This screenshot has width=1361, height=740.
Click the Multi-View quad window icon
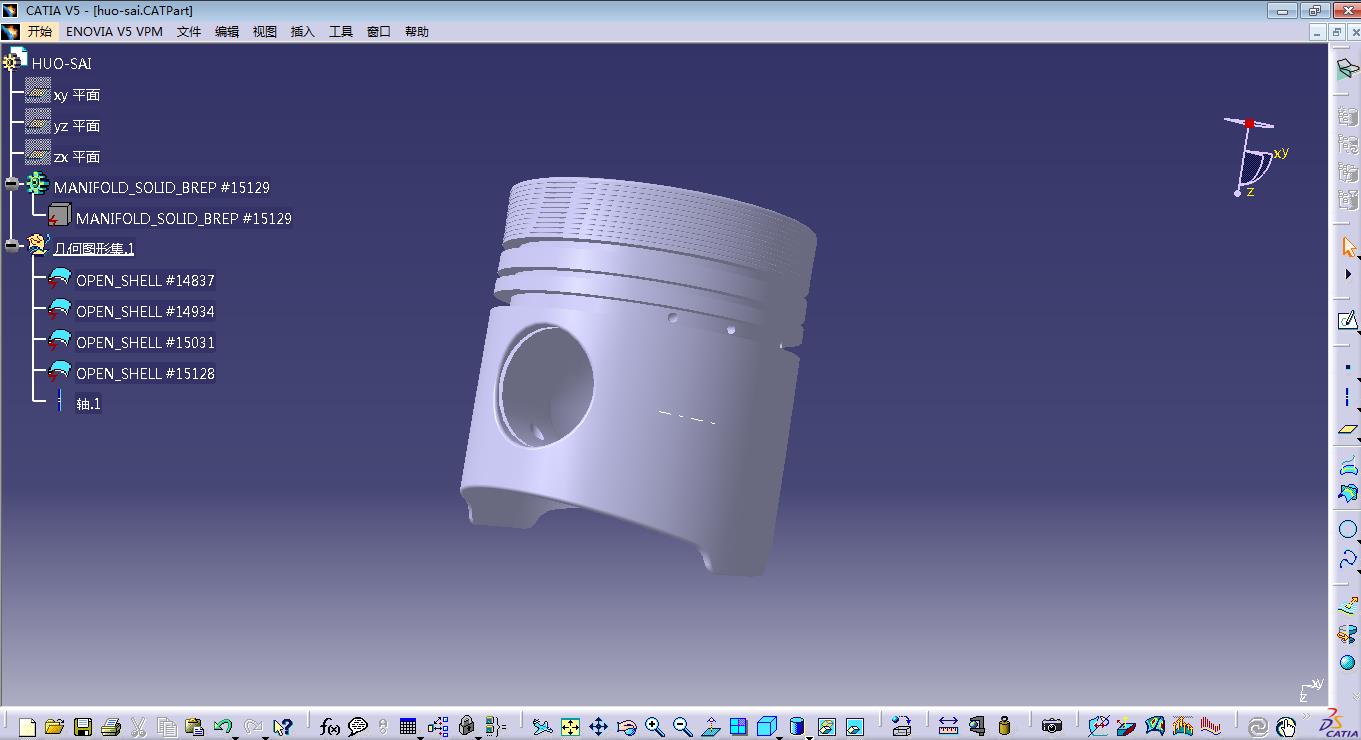click(738, 727)
